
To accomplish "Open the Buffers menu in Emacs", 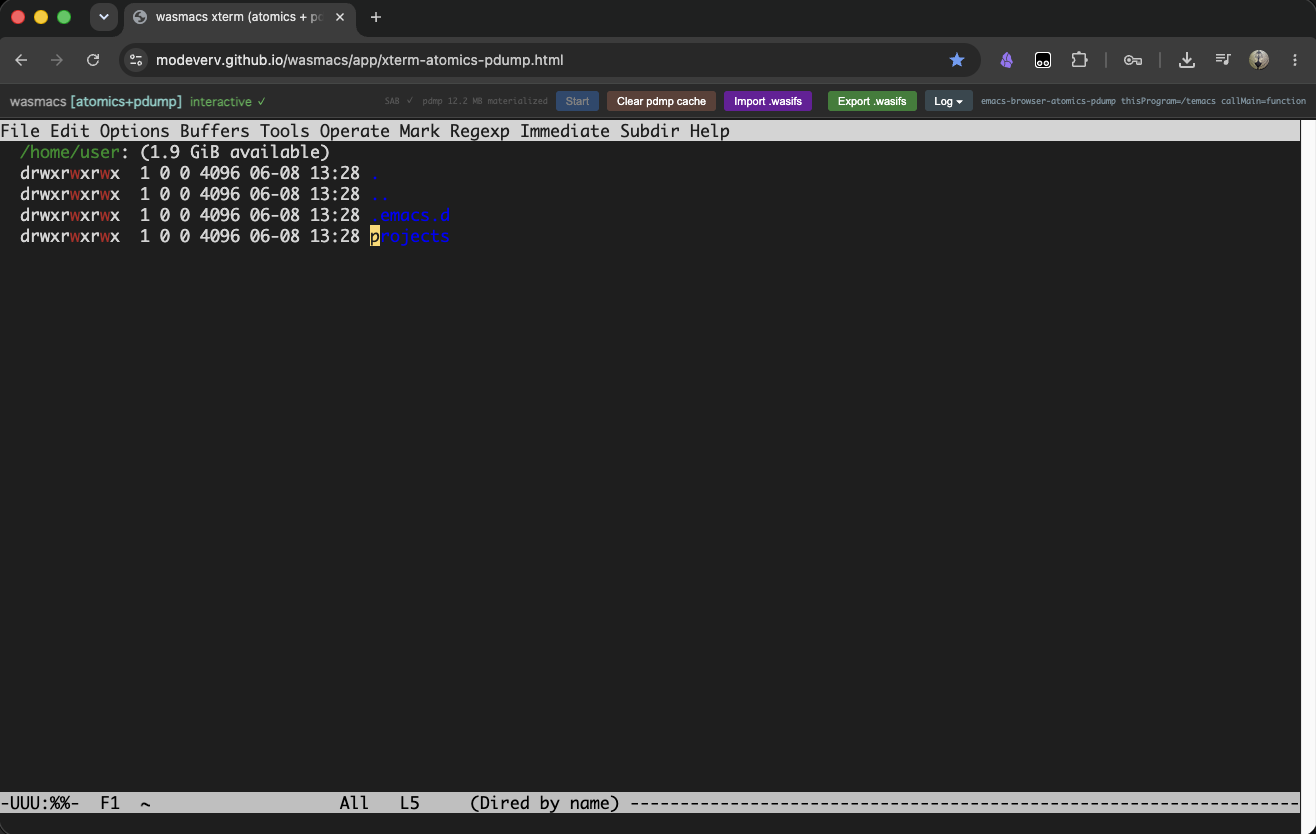I will 215,131.
